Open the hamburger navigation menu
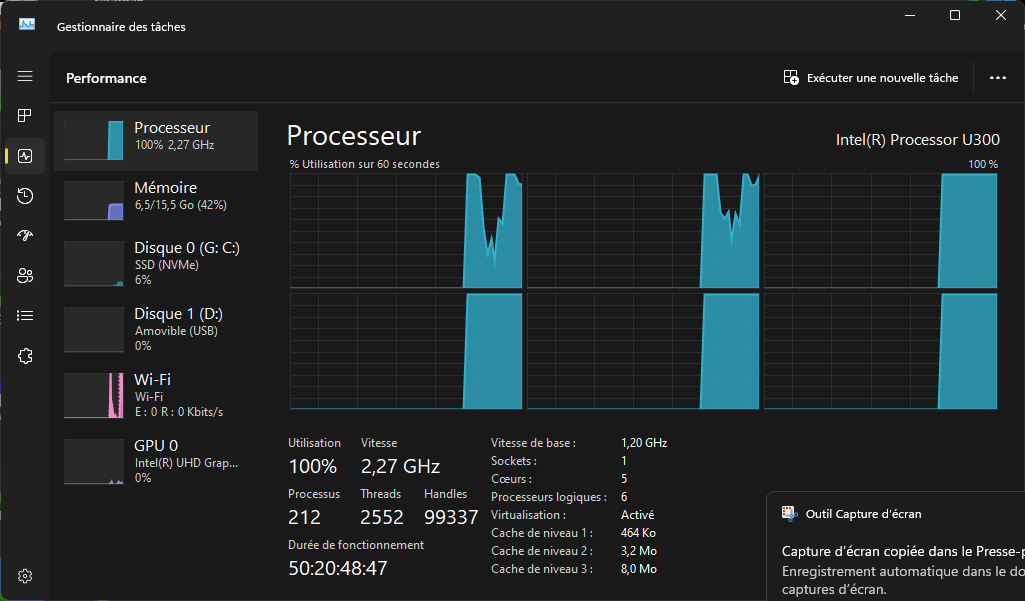1025x601 pixels. click(x=25, y=76)
